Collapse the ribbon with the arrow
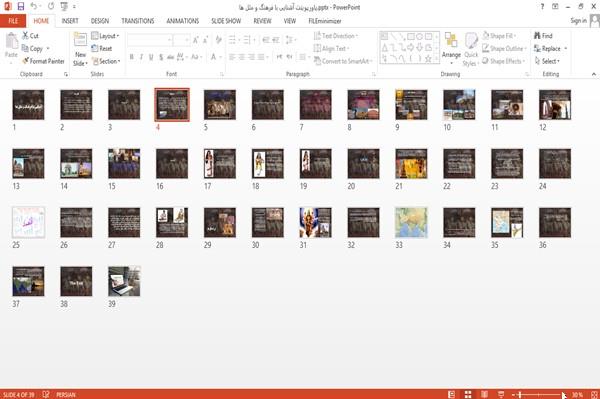 click(x=594, y=74)
